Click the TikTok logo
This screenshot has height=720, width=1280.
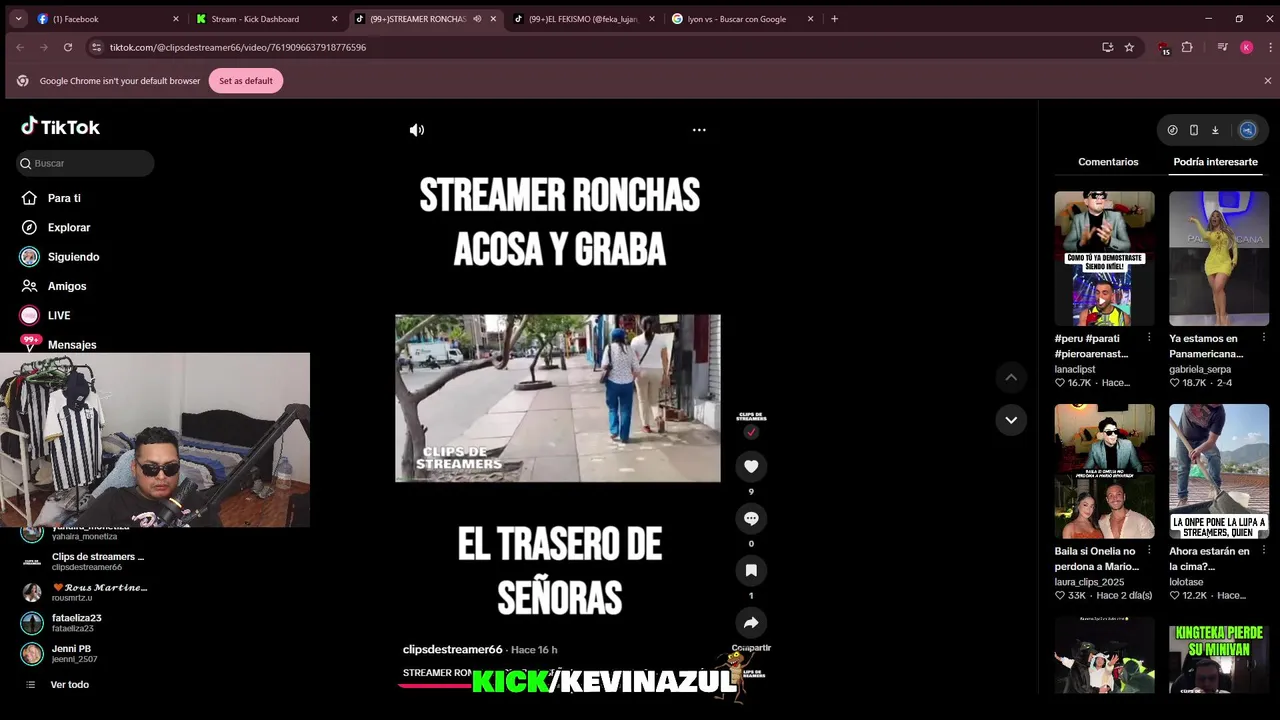click(x=61, y=127)
